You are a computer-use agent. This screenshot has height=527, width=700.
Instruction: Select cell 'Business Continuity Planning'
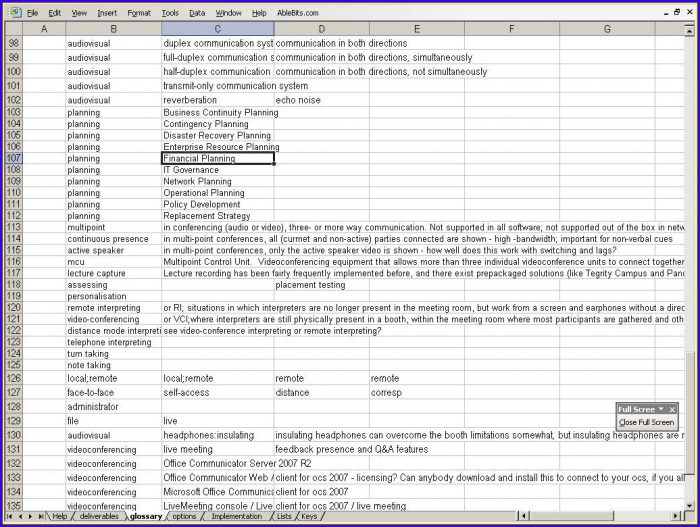[217, 113]
